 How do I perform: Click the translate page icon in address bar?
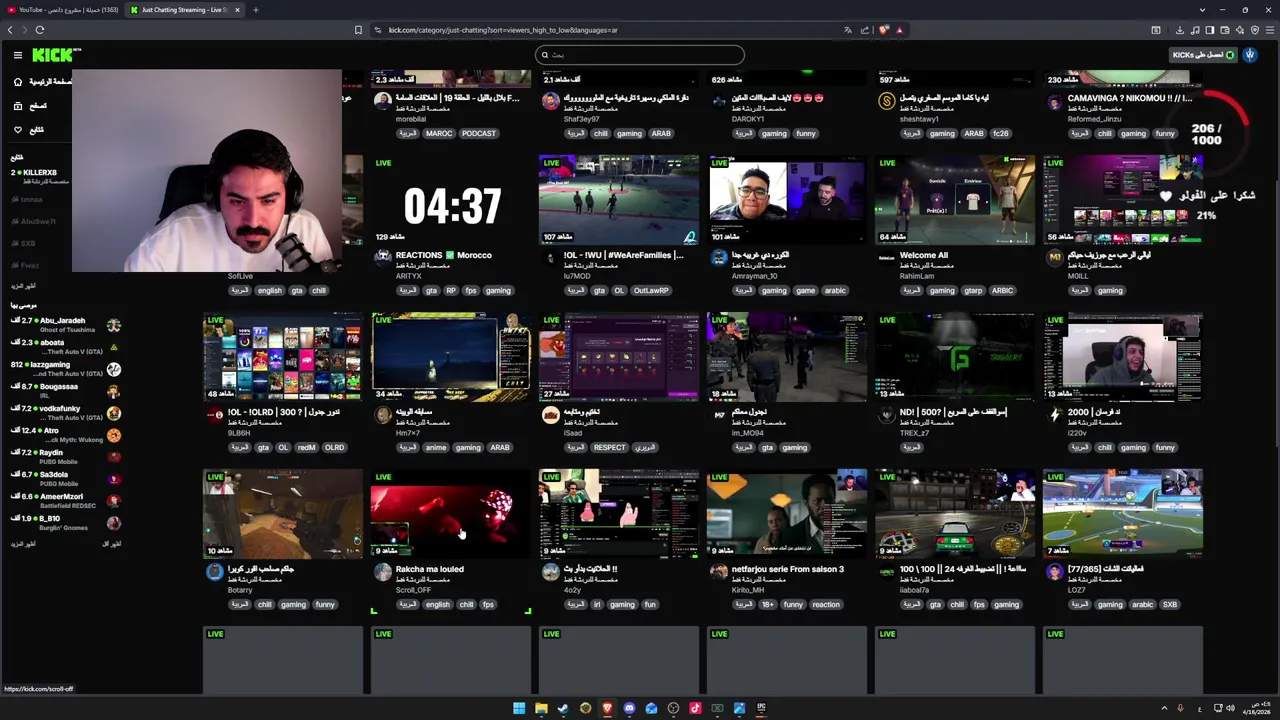point(846,30)
